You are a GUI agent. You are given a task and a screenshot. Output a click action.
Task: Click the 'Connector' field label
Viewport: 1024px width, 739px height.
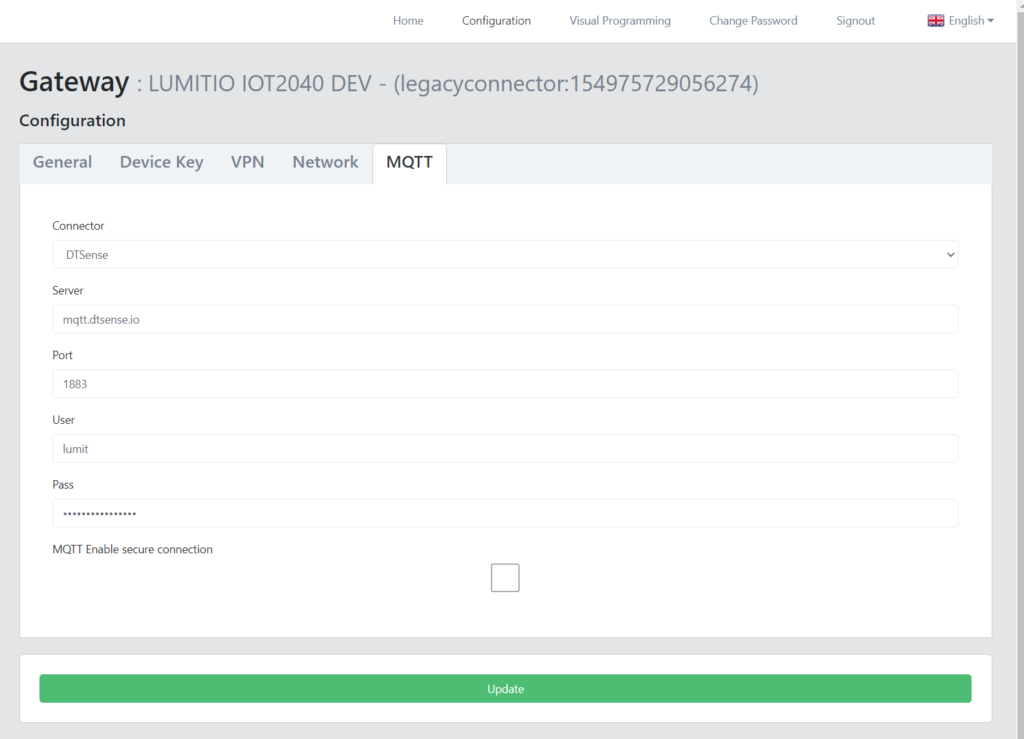(78, 226)
